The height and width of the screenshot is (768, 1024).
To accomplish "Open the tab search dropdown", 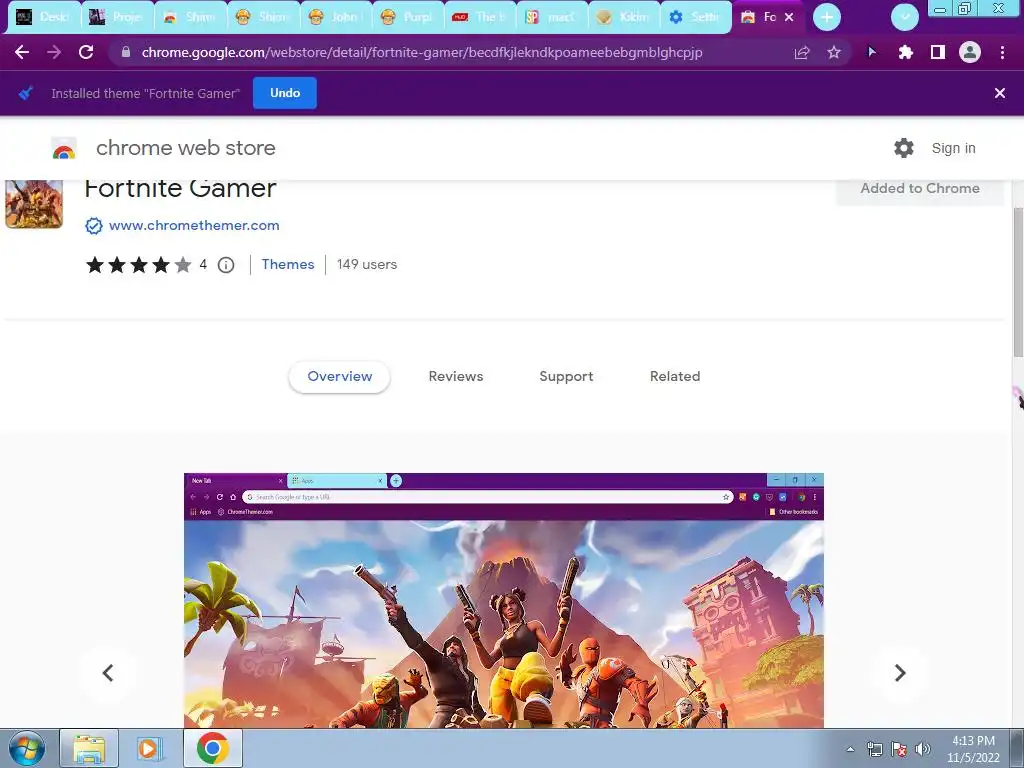I will (904, 17).
